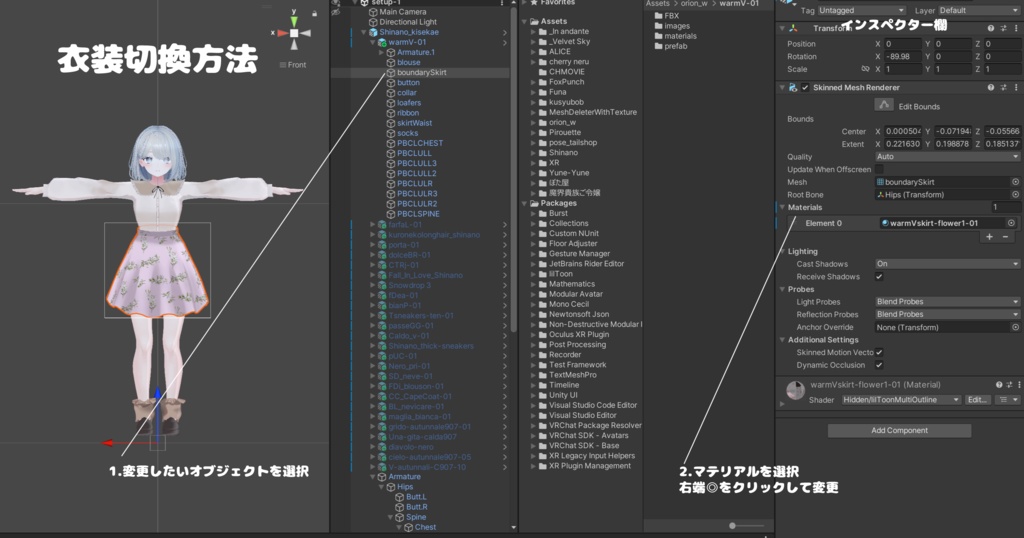Image resolution: width=1024 pixels, height=538 pixels.
Task: Open the FBX folder in Project panel
Action: tap(671, 16)
